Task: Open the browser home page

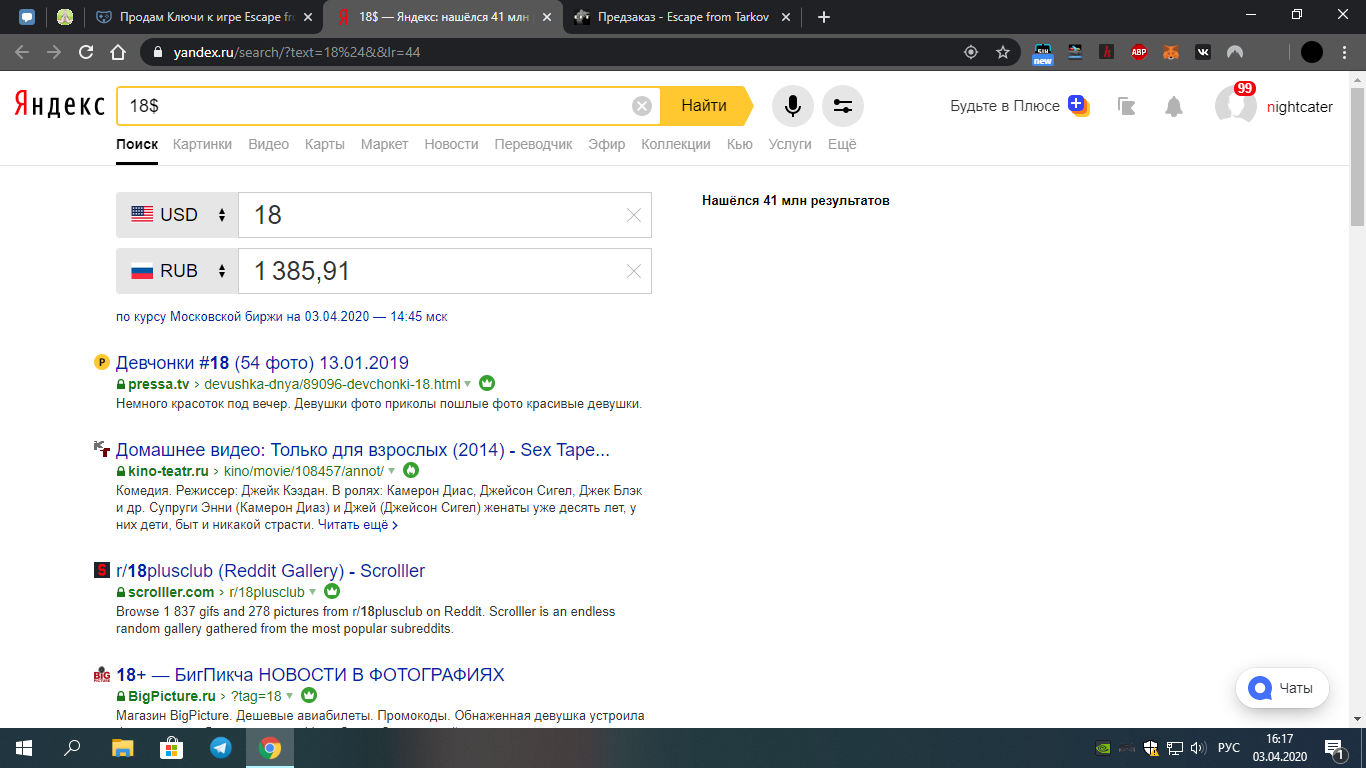Action: (x=118, y=52)
